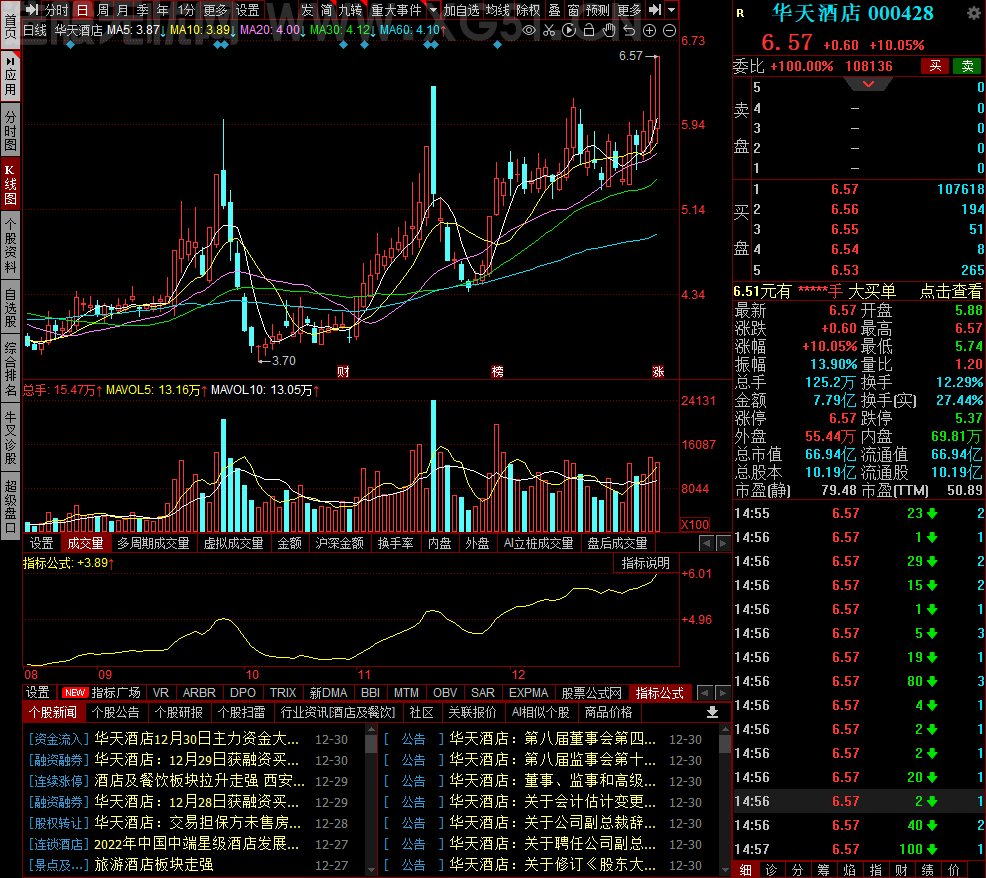Start chart replay with the circled play icon
The image size is (986, 878).
tap(569, 30)
